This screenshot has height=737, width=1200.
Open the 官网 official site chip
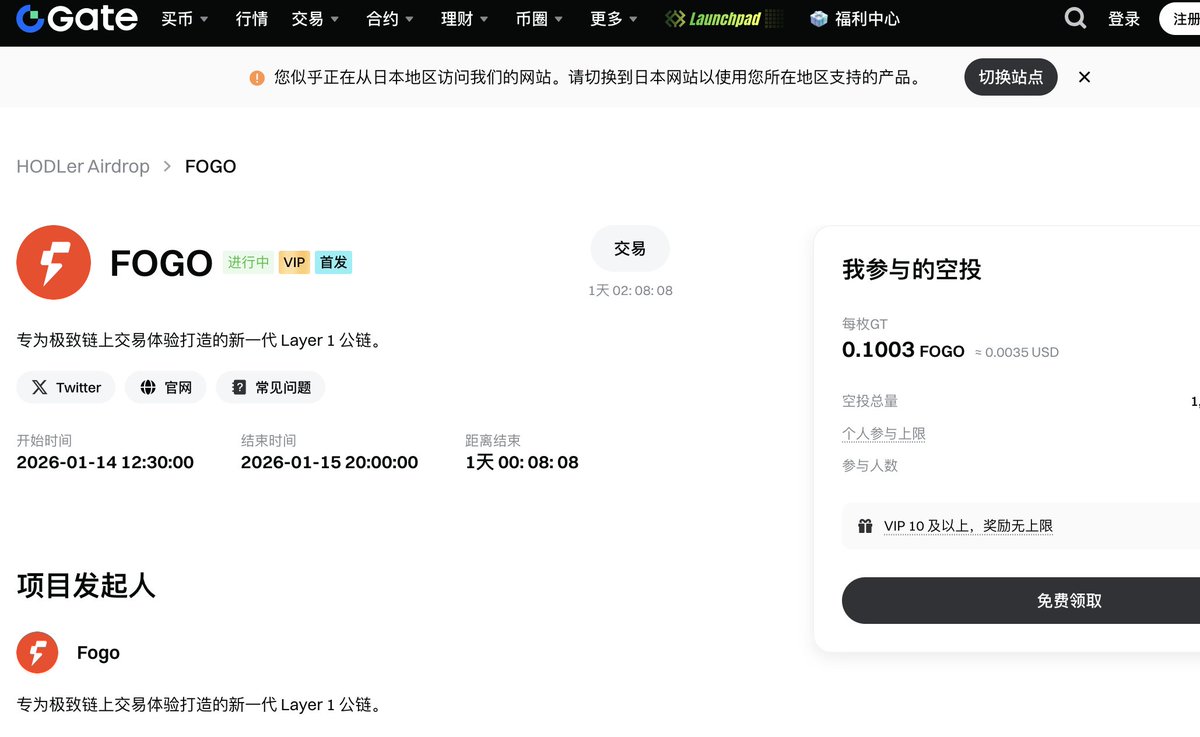tap(166, 387)
